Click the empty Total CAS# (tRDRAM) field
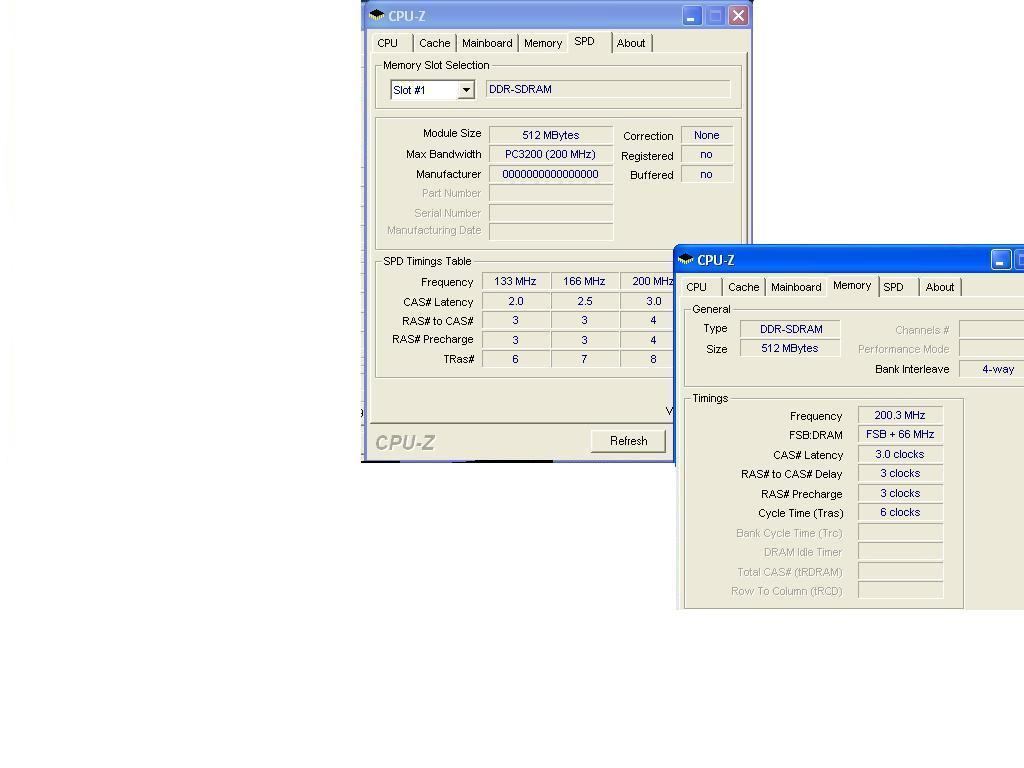The height and width of the screenshot is (768, 1024). tap(900, 571)
